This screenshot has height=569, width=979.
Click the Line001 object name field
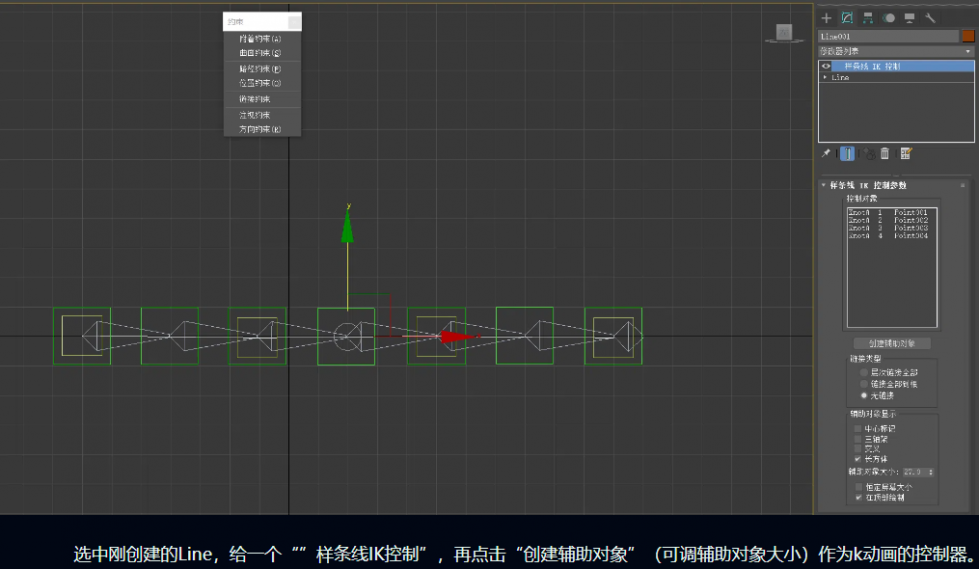(x=888, y=36)
